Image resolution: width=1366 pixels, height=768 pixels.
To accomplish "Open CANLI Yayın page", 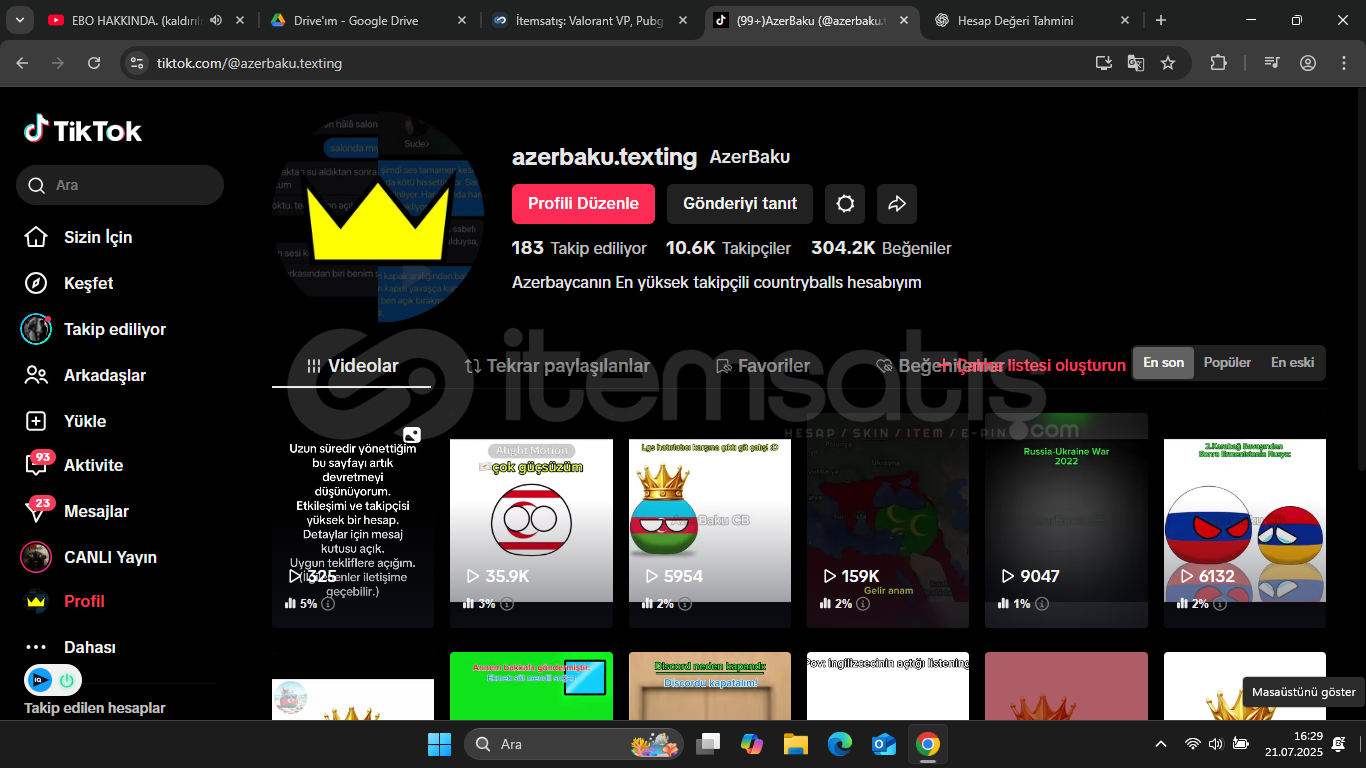I will [x=89, y=557].
